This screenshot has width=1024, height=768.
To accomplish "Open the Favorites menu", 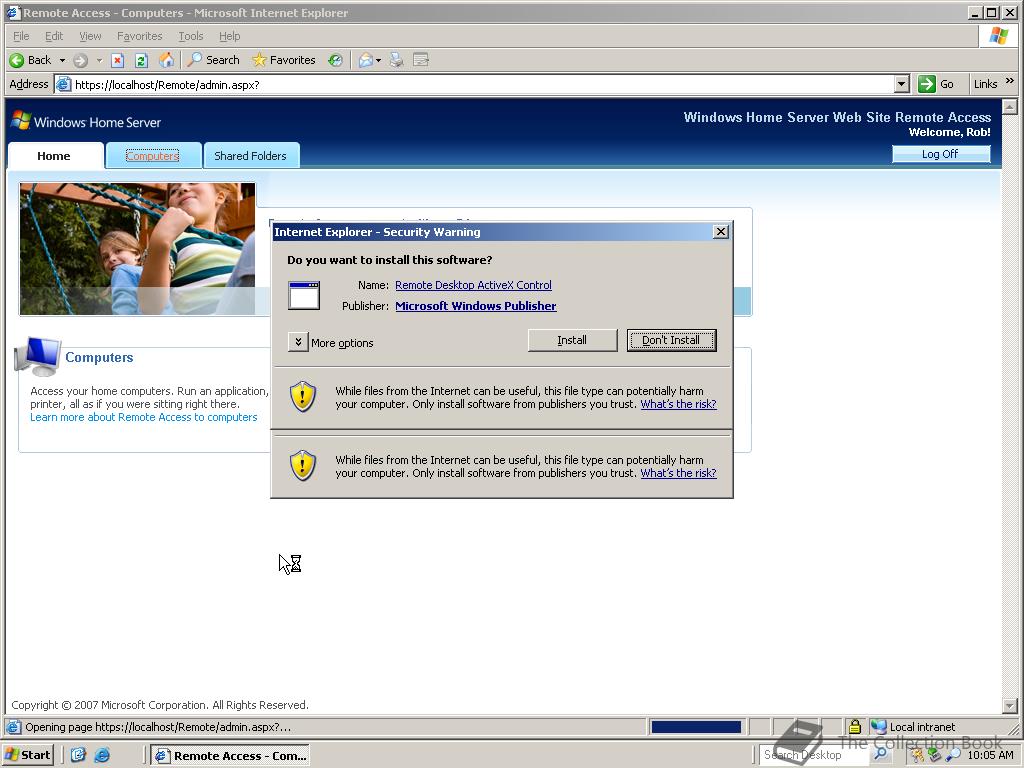I will pyautogui.click(x=139, y=36).
